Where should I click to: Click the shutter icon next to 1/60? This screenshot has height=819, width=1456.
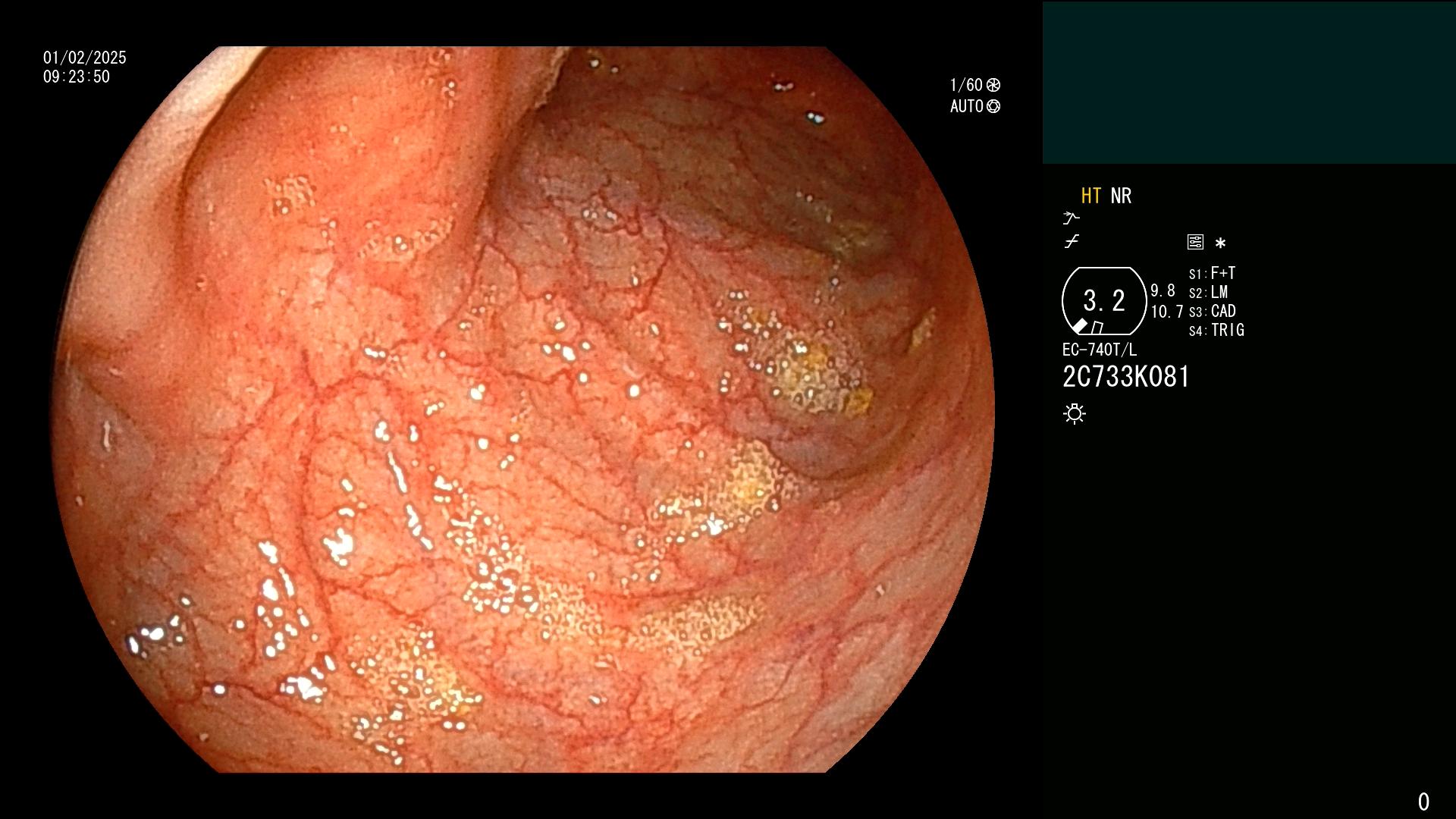993,85
